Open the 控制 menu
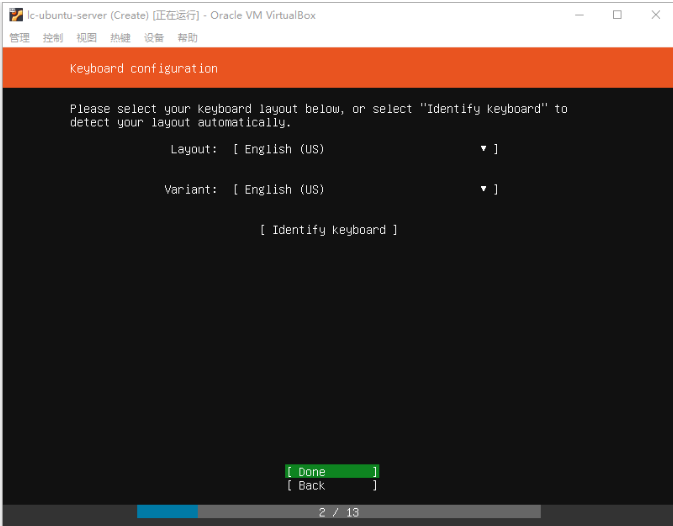This screenshot has height=526, width=673. 53,38
